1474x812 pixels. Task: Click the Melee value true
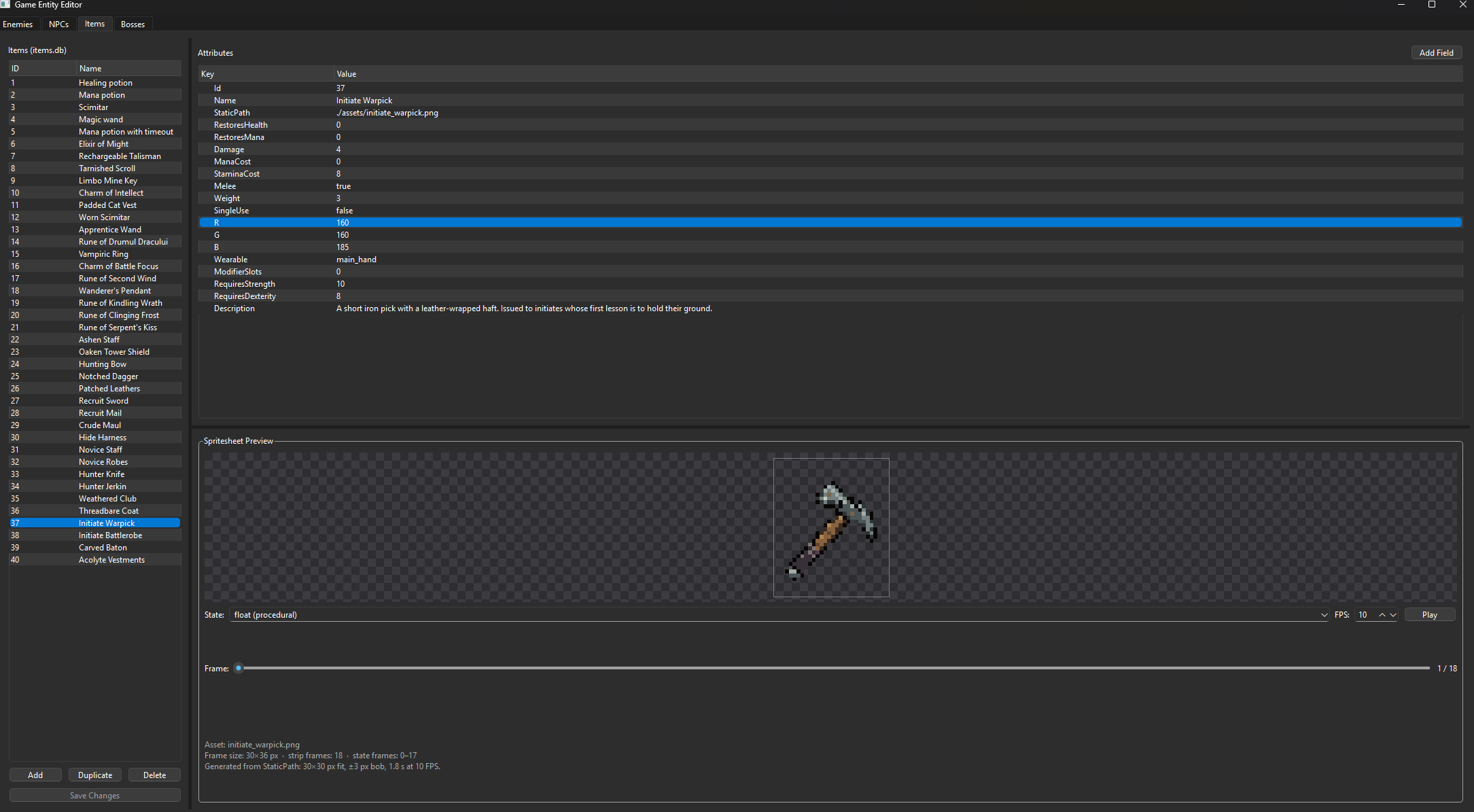[343, 186]
